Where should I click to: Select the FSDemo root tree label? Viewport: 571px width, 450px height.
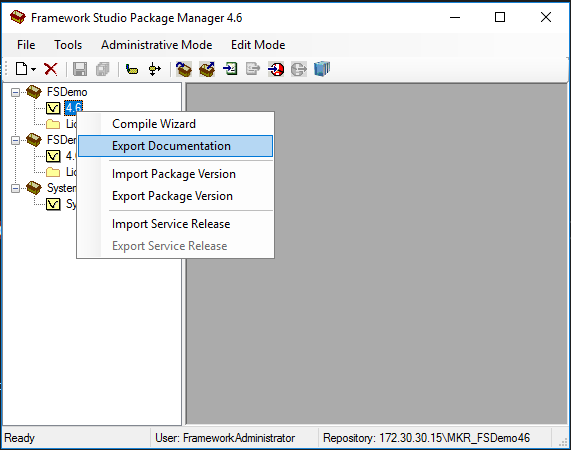67,92
